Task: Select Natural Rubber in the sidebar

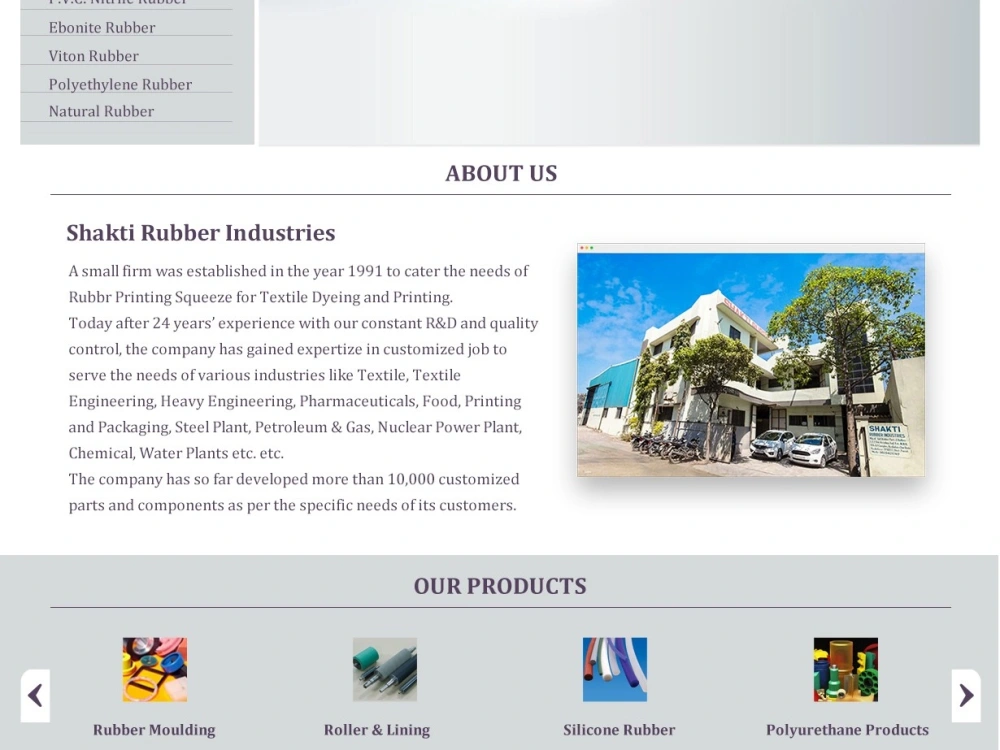Action: pyautogui.click(x=101, y=111)
